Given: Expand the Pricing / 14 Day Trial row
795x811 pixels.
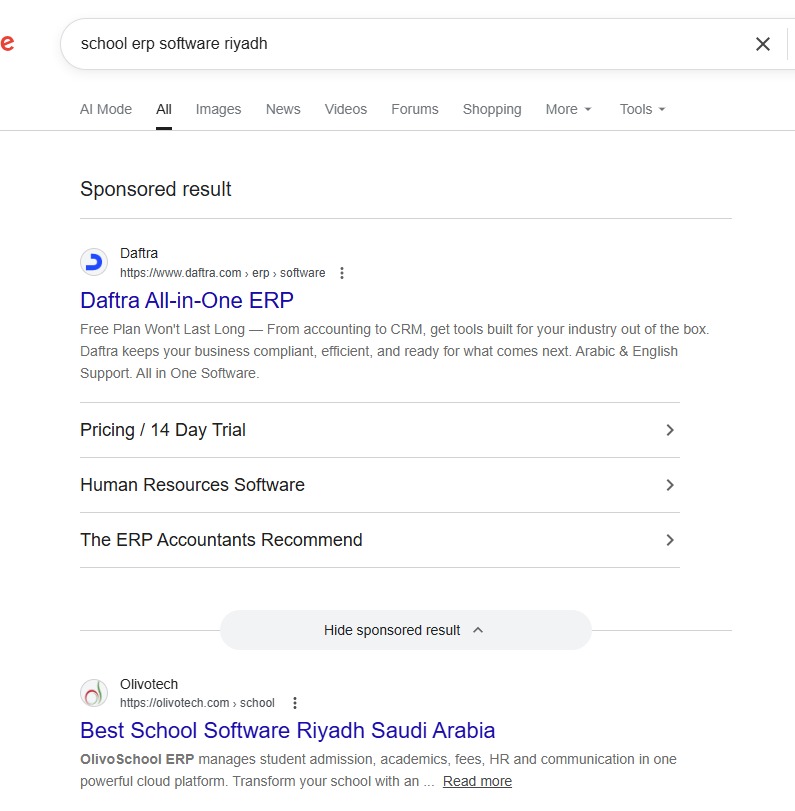Looking at the screenshot, I should (x=380, y=430).
